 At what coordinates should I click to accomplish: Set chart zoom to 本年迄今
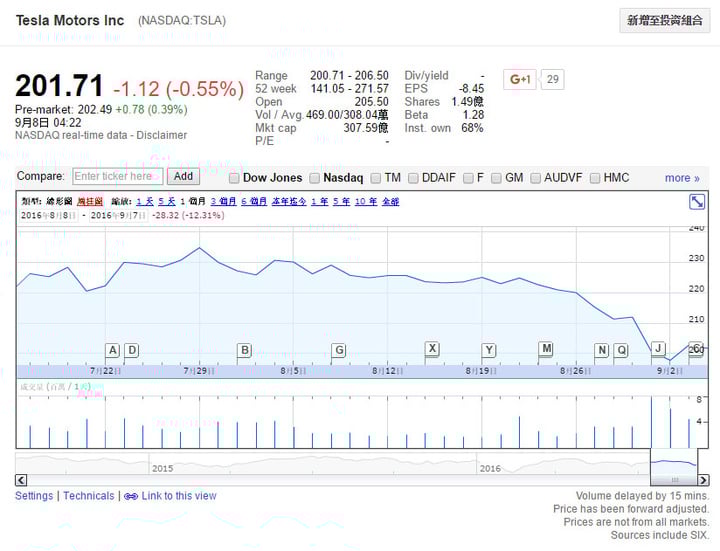(289, 201)
